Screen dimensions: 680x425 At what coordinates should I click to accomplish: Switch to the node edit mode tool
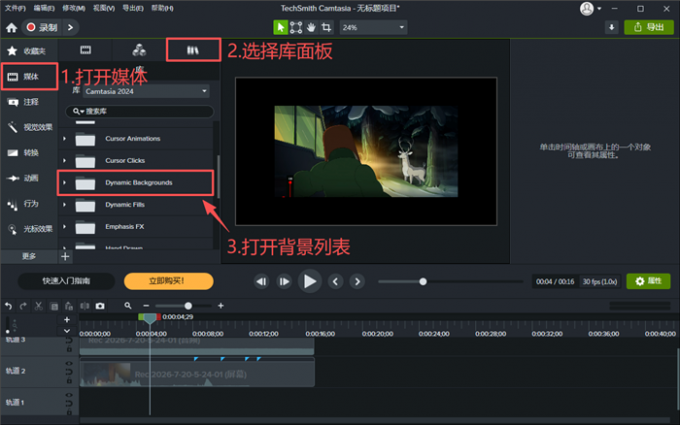tap(296, 27)
